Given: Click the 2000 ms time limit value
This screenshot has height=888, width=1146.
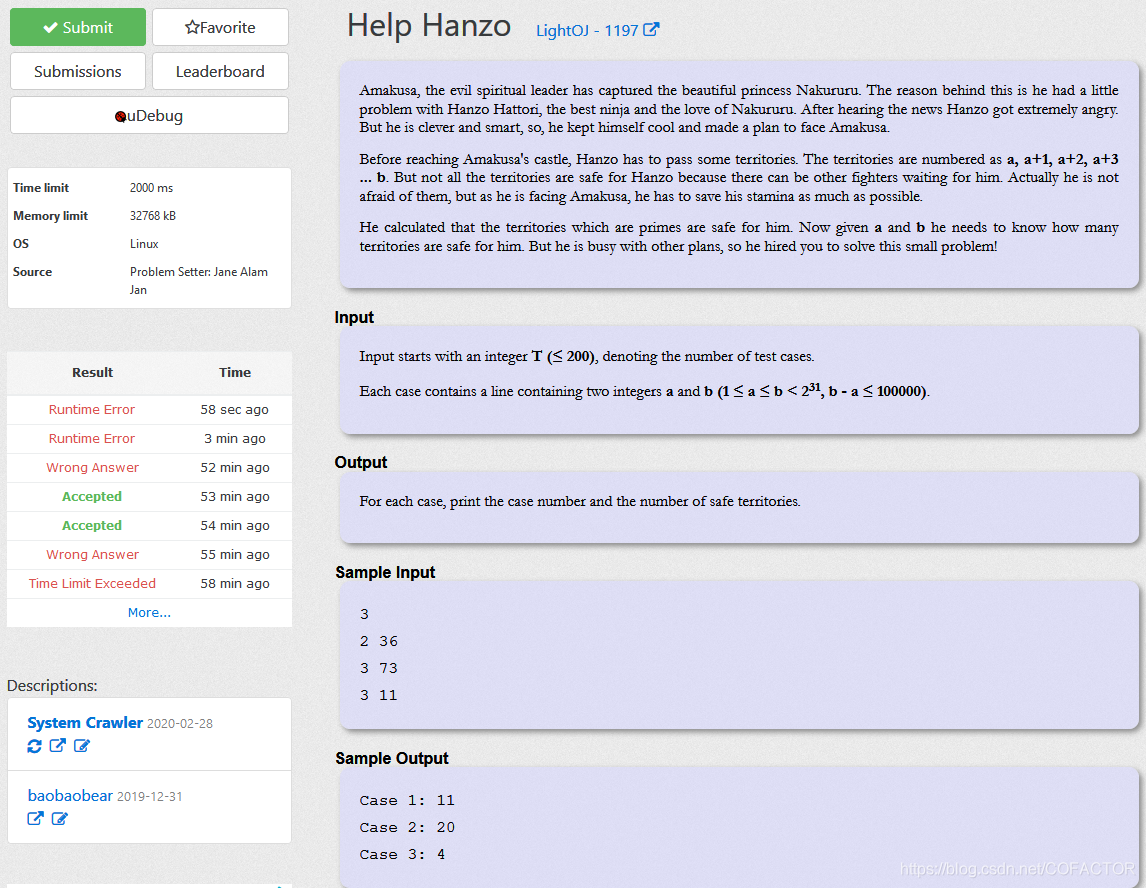Looking at the screenshot, I should (x=151, y=188).
